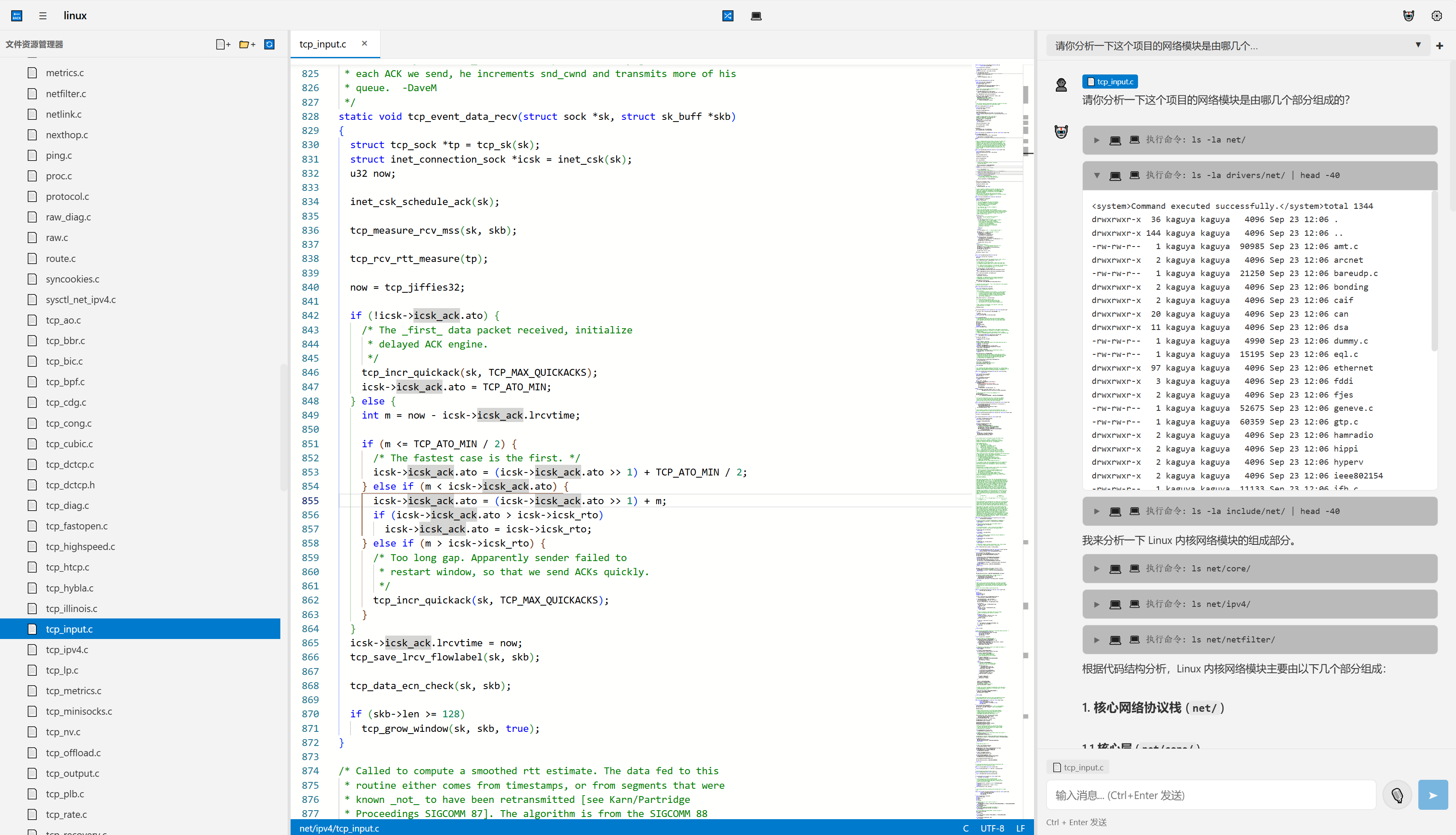The image size is (1456, 835).
Task: Click the microphone voice input button
Action: [x=1397, y=795]
